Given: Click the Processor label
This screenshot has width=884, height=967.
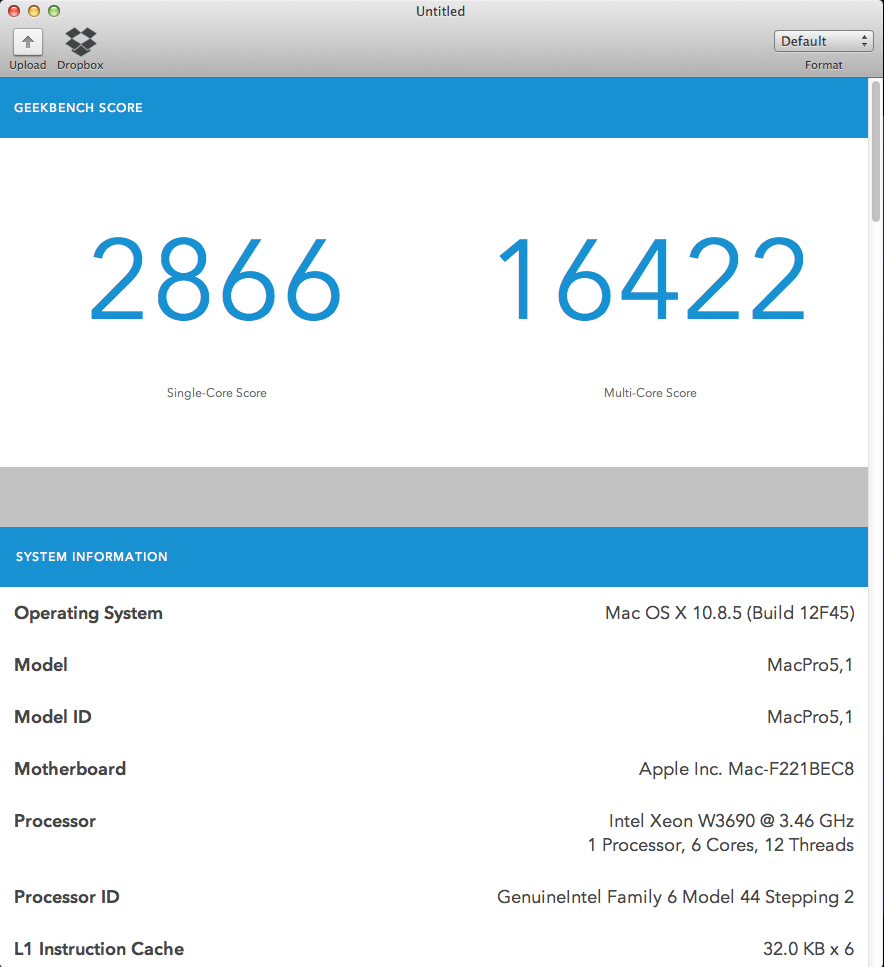Looking at the screenshot, I should 55,821.
